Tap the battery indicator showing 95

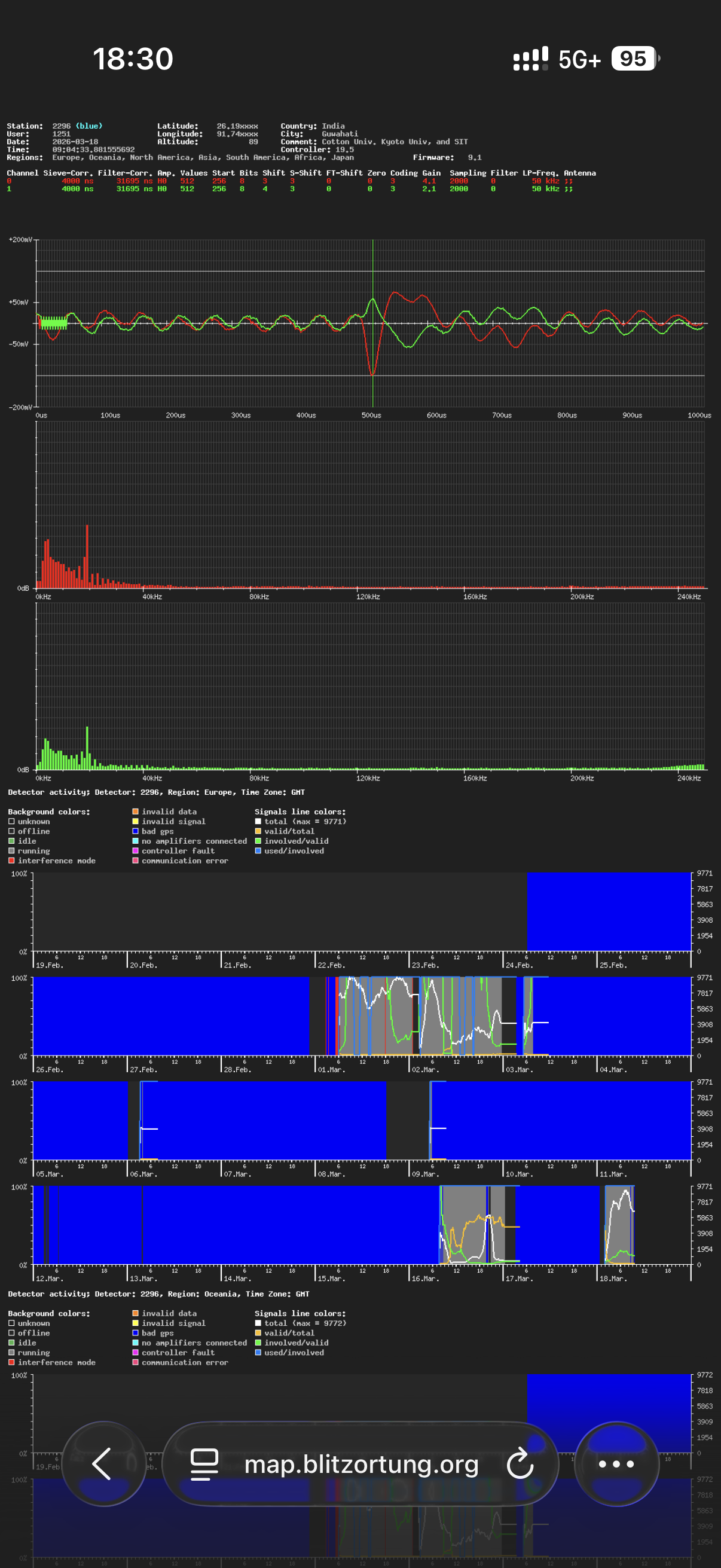[x=634, y=59]
